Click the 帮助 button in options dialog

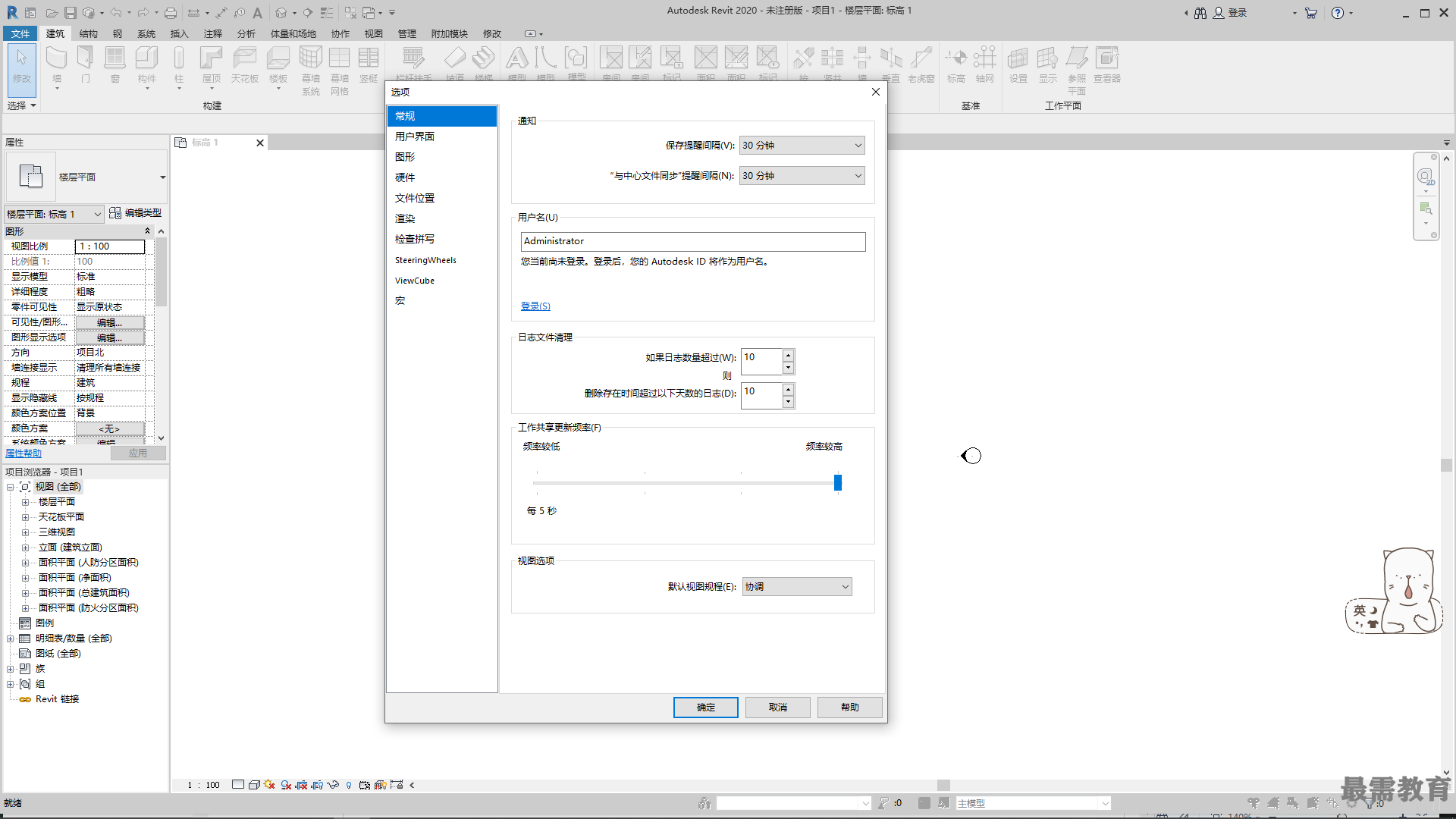pyautogui.click(x=849, y=707)
